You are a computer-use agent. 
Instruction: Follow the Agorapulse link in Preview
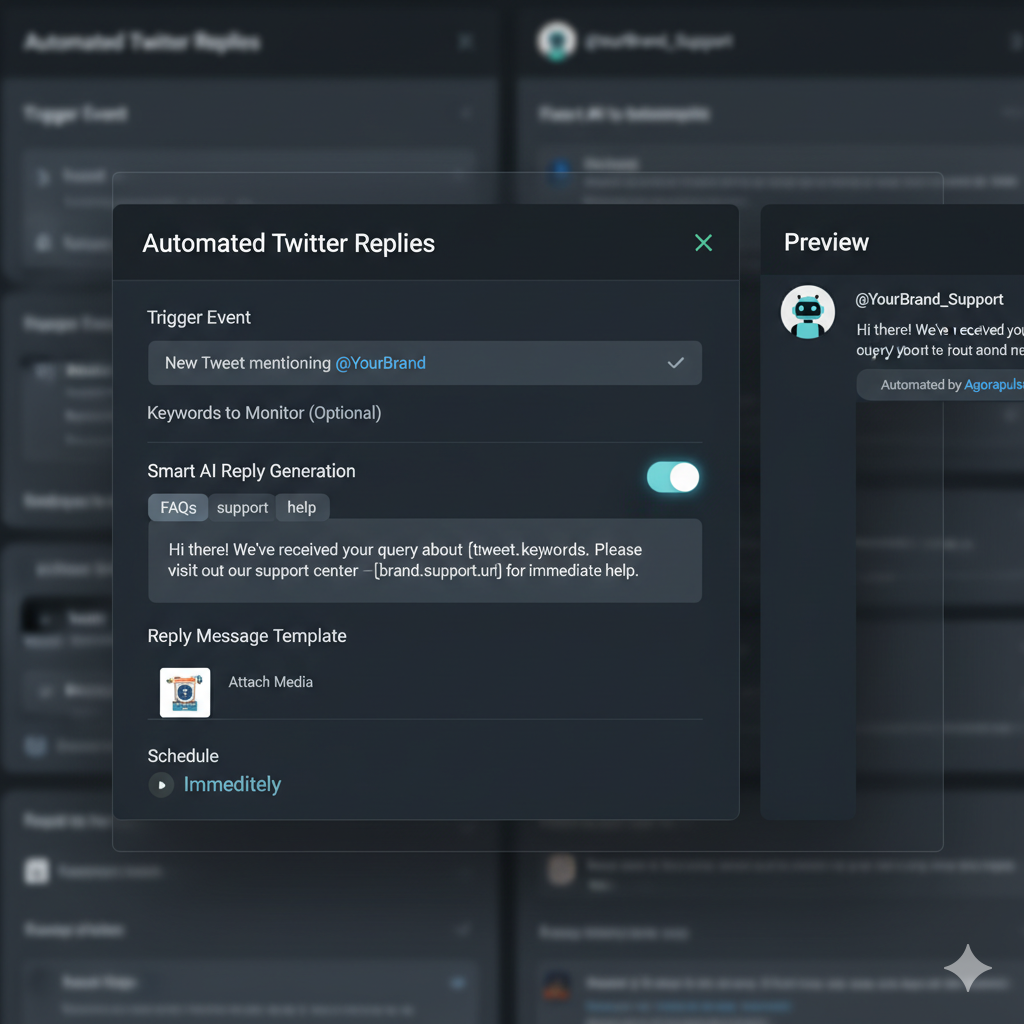coord(994,385)
